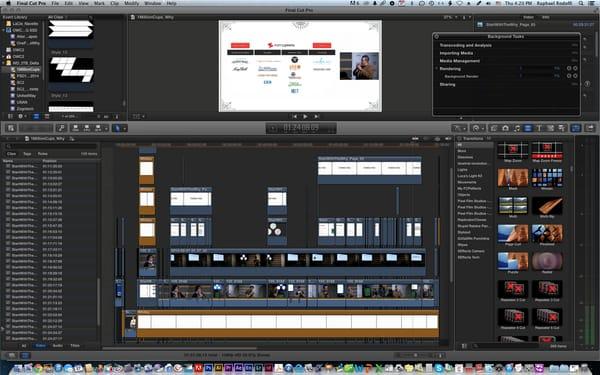Play the viewer video

pos(305,116)
